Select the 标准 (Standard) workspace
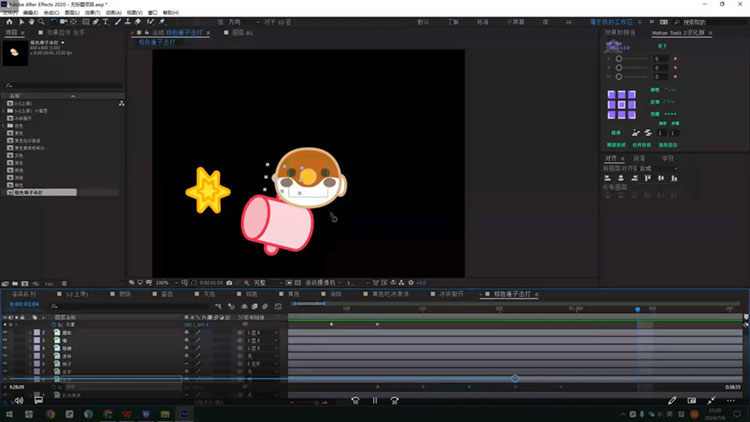Screen dimensions: 750x422 [482, 21]
